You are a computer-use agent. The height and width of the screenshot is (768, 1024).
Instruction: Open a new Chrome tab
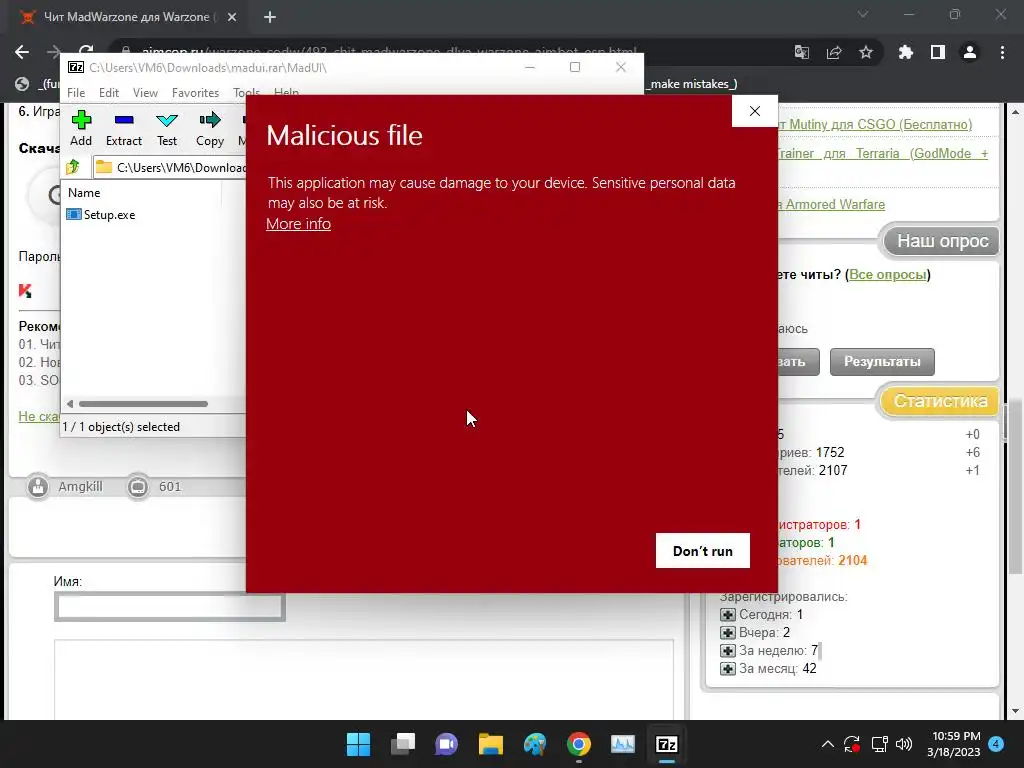tap(270, 17)
